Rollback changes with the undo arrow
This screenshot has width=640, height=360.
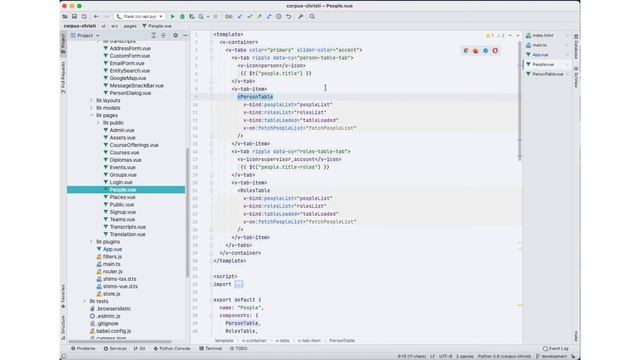pos(289,16)
